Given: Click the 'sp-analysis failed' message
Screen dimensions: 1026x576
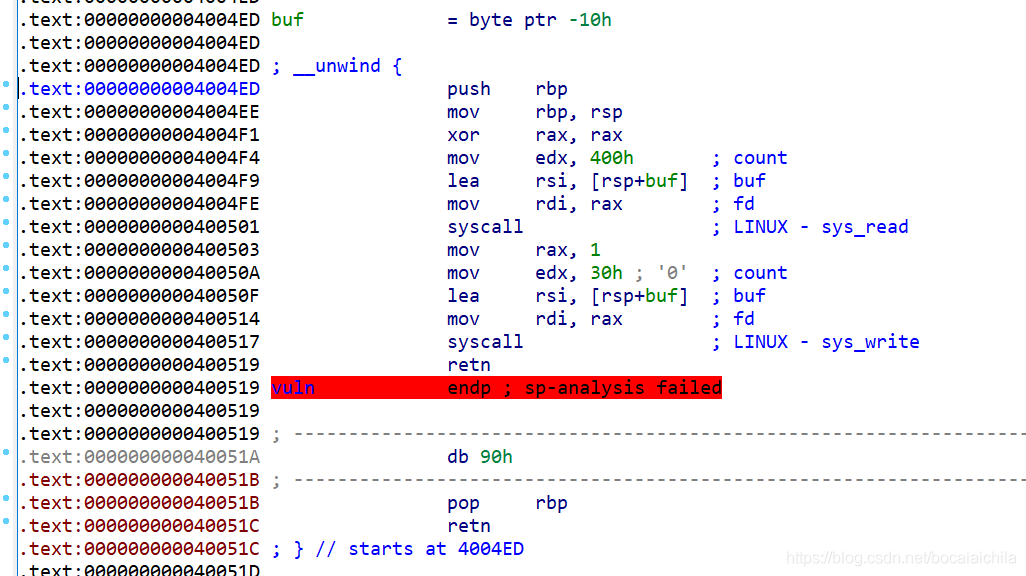Looking at the screenshot, I should (623, 387).
